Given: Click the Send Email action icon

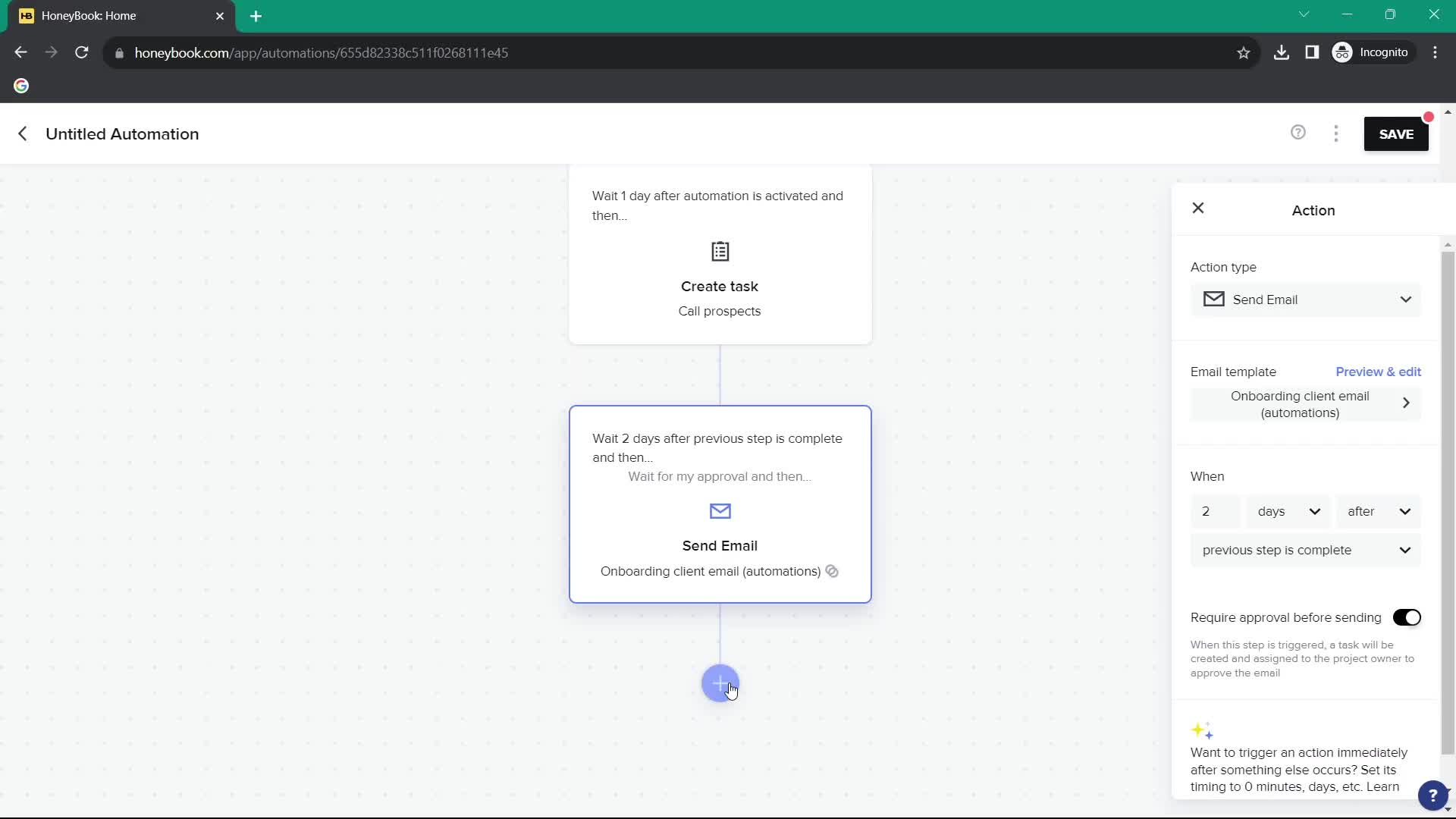Looking at the screenshot, I should [719, 511].
